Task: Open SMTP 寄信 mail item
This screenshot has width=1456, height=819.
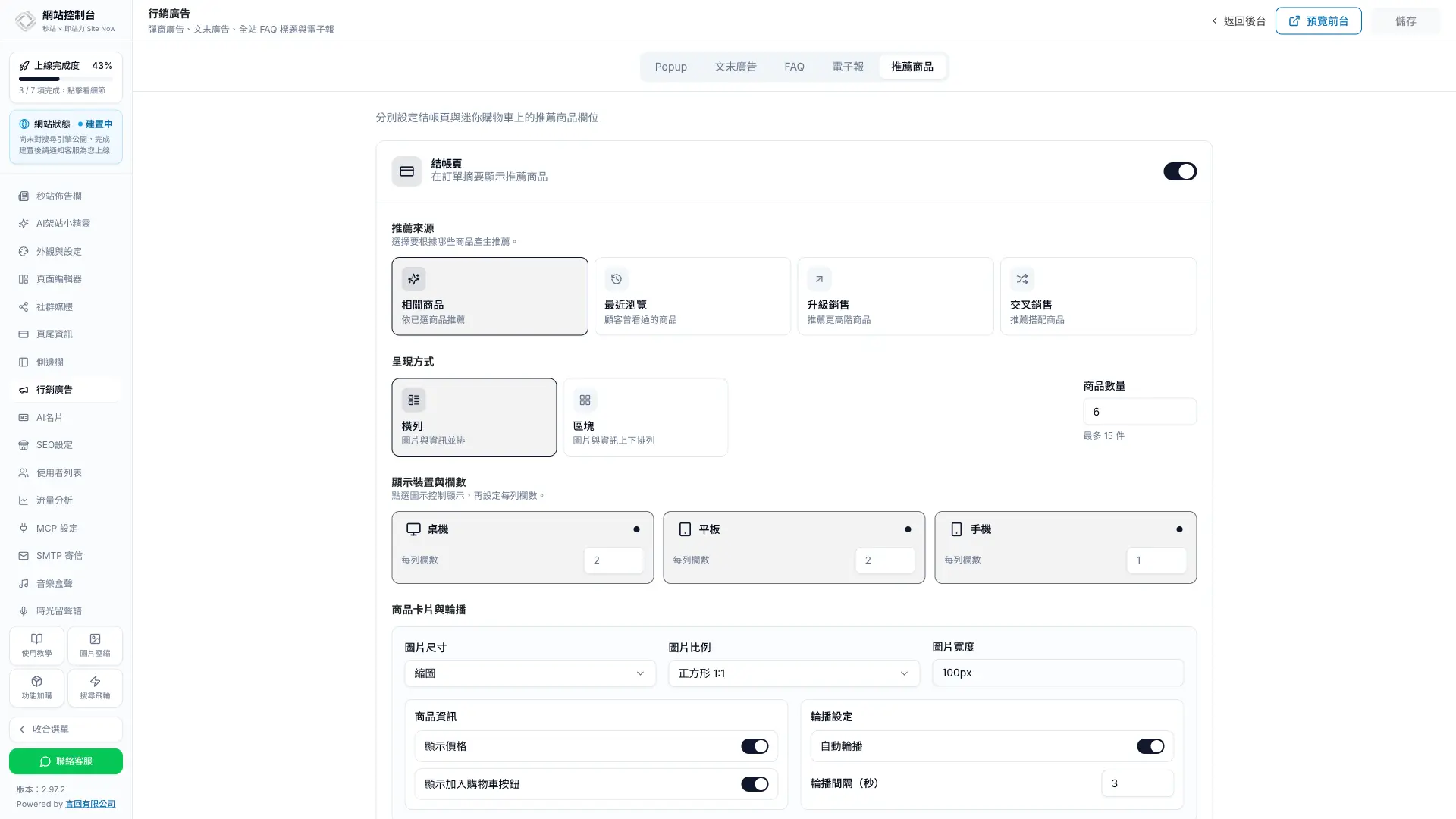Action: pyautogui.click(x=66, y=556)
